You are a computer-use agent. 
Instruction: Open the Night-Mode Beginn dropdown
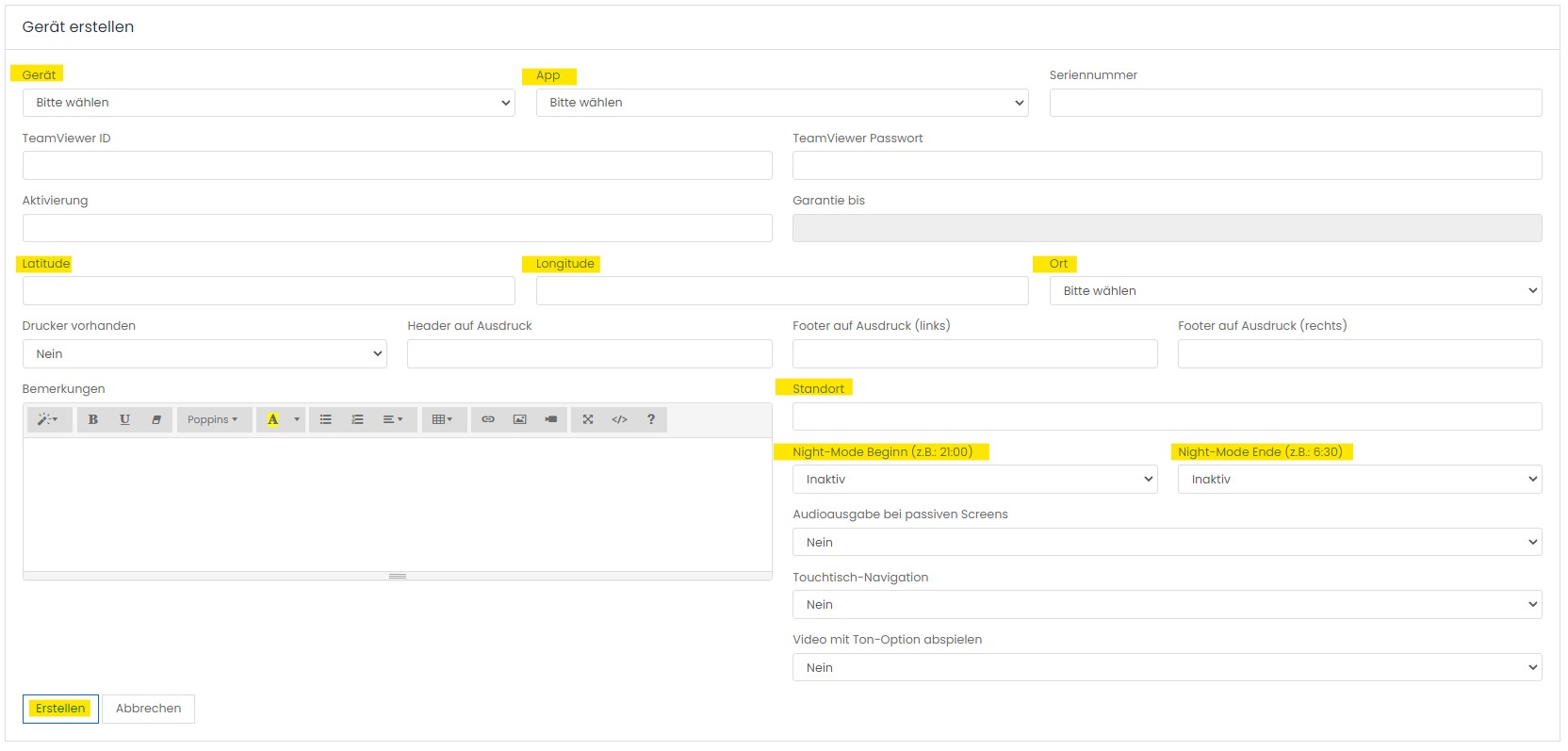pos(974,480)
